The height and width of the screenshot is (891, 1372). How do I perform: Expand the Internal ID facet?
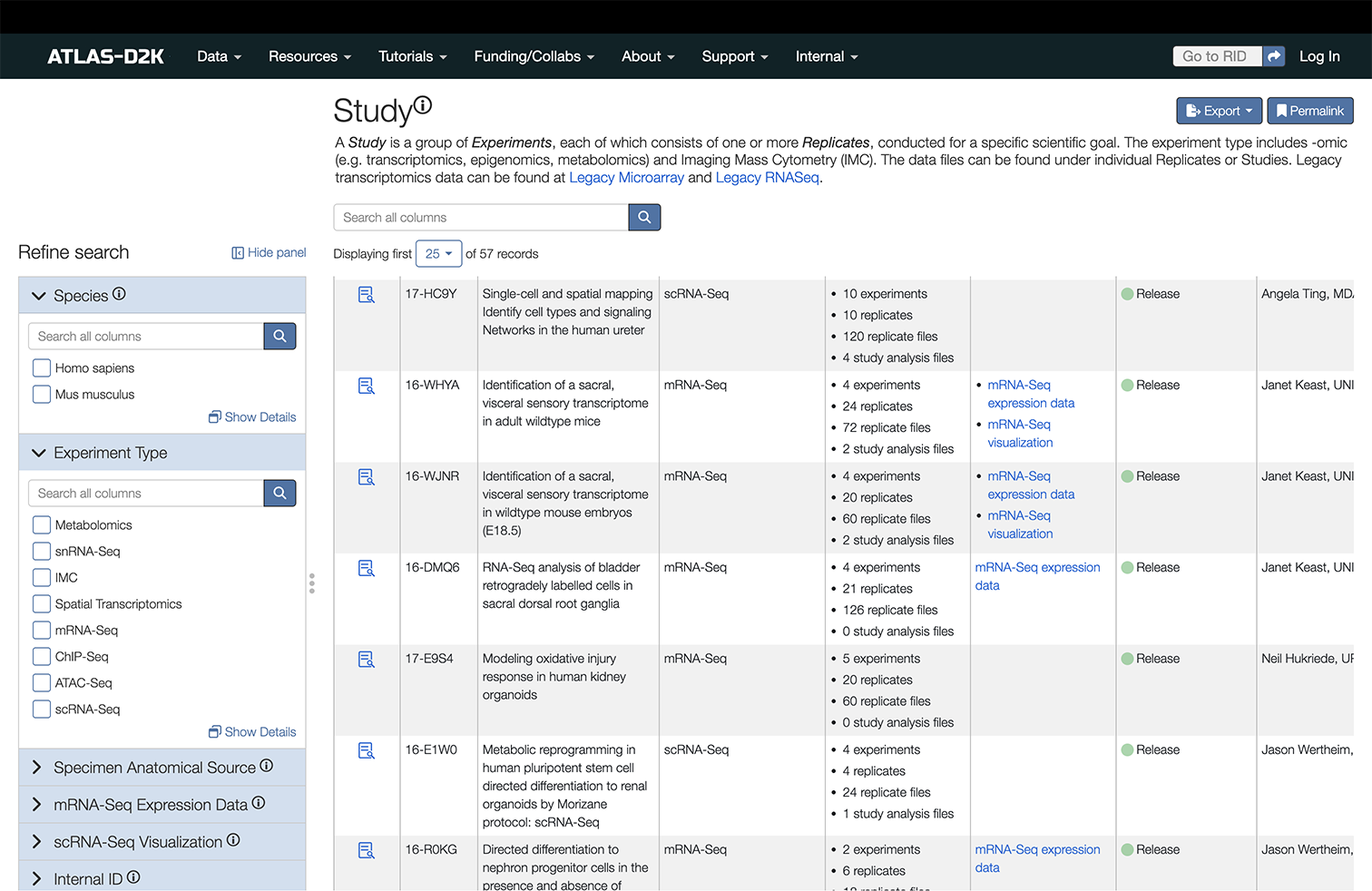[162, 877]
